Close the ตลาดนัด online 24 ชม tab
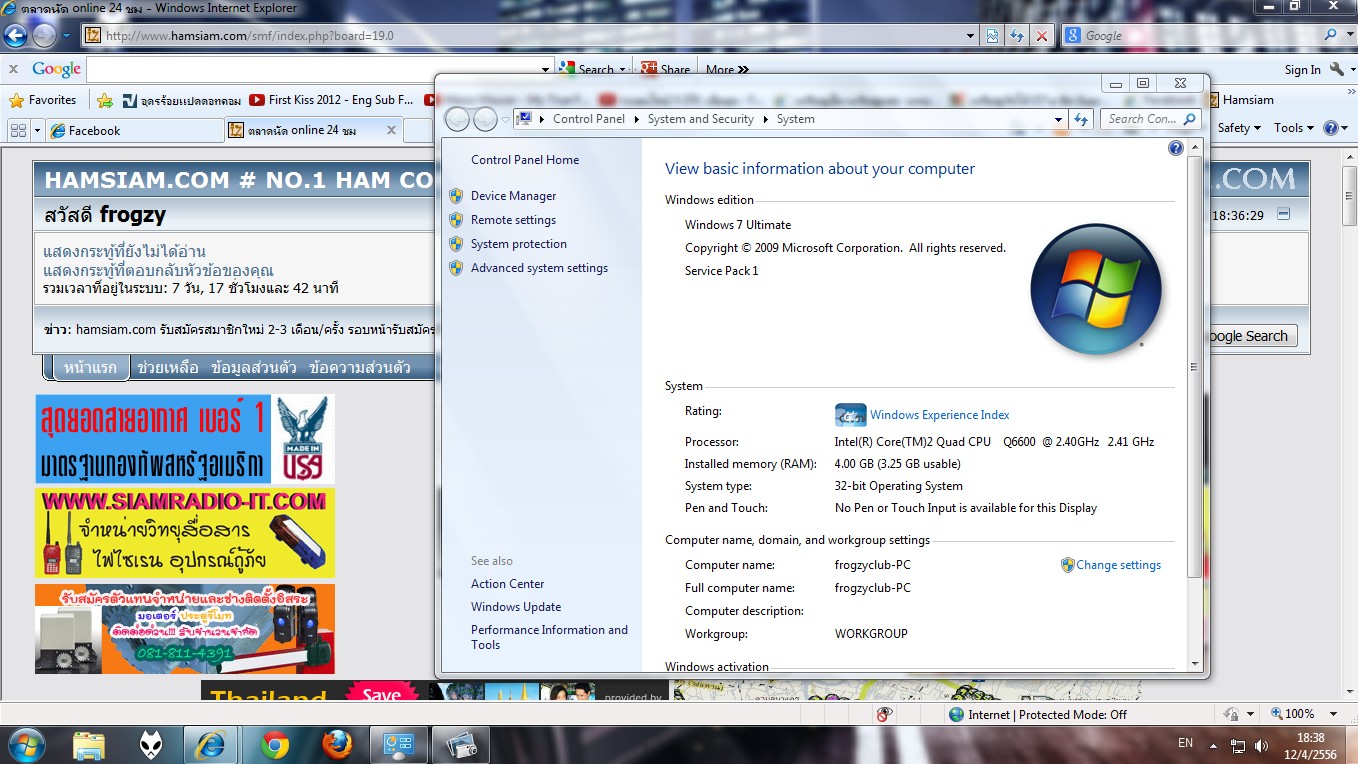 [392, 130]
